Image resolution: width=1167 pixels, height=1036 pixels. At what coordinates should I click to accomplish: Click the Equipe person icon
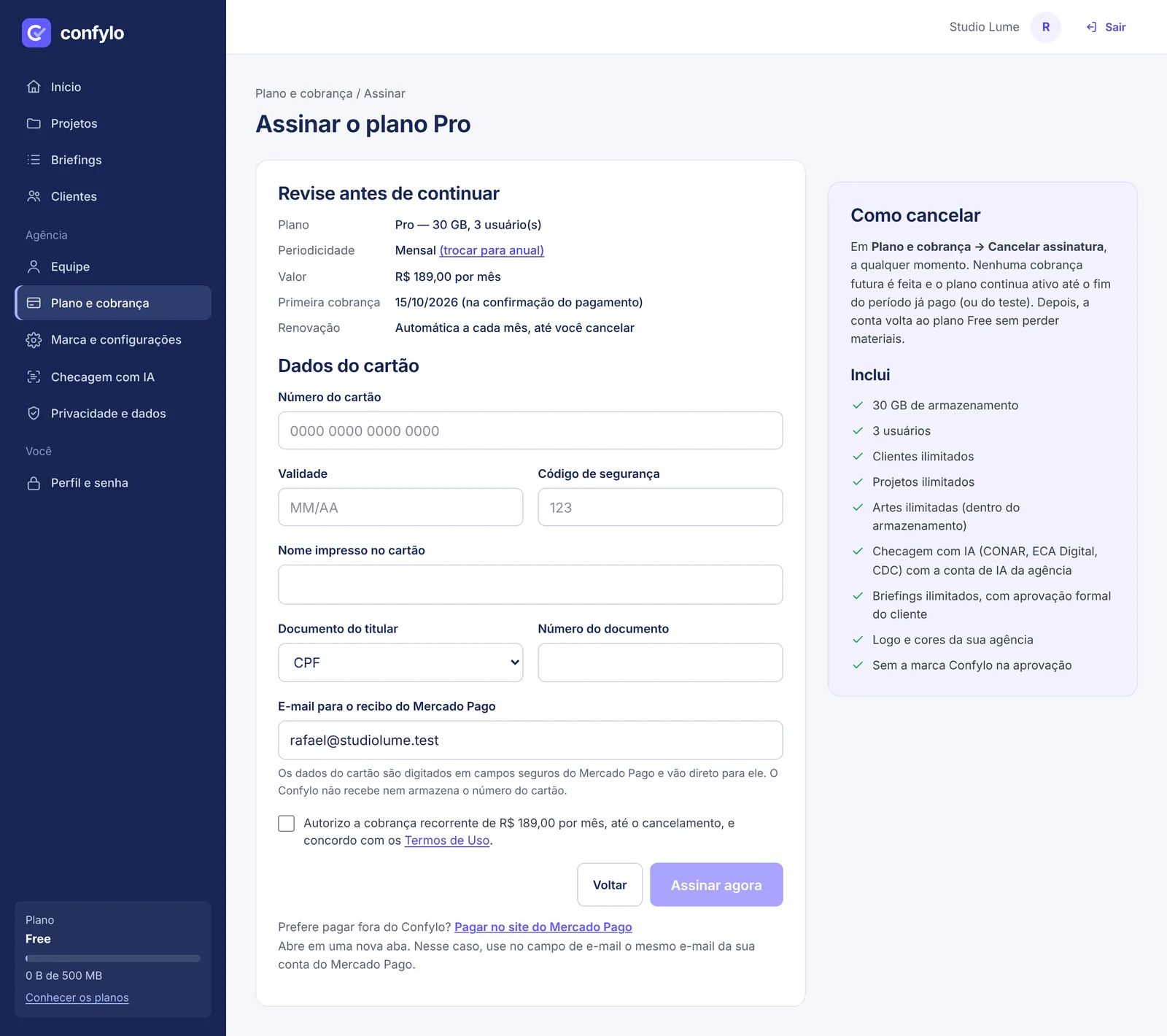34,266
